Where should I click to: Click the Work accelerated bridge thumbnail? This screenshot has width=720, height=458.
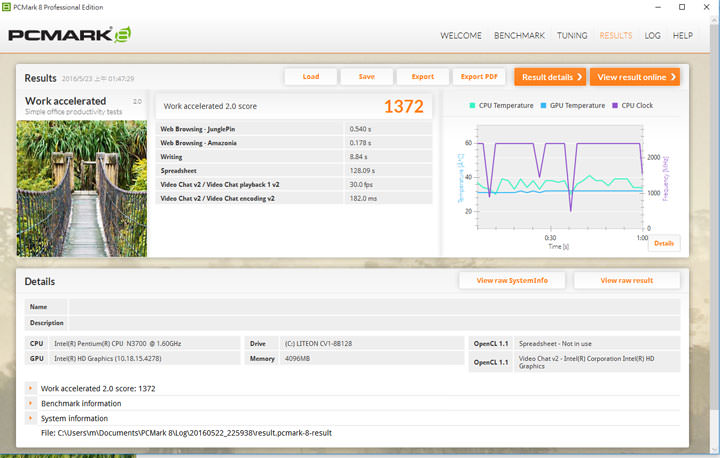click(x=83, y=187)
